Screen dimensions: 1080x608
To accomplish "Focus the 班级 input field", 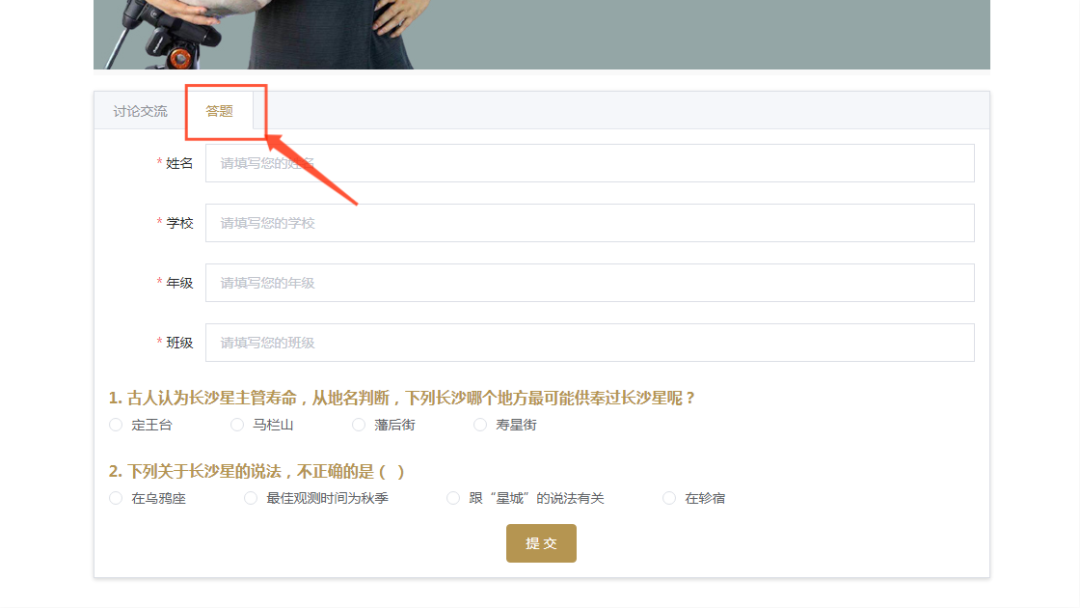I will point(590,343).
